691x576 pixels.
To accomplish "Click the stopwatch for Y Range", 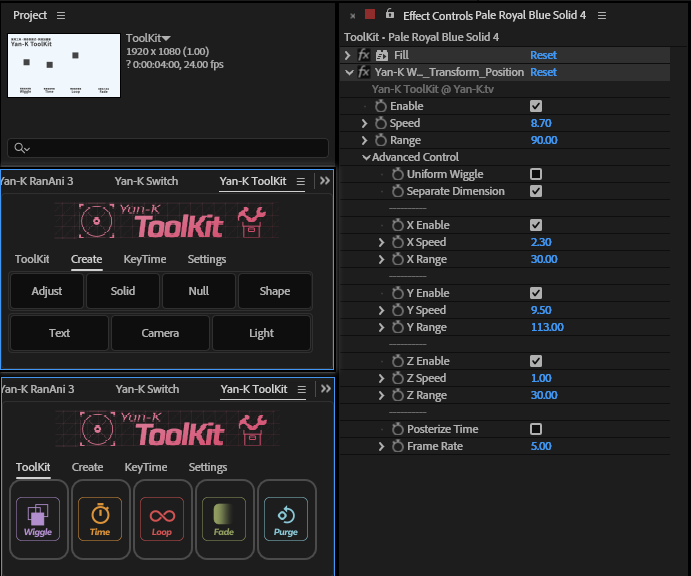I will (x=398, y=327).
